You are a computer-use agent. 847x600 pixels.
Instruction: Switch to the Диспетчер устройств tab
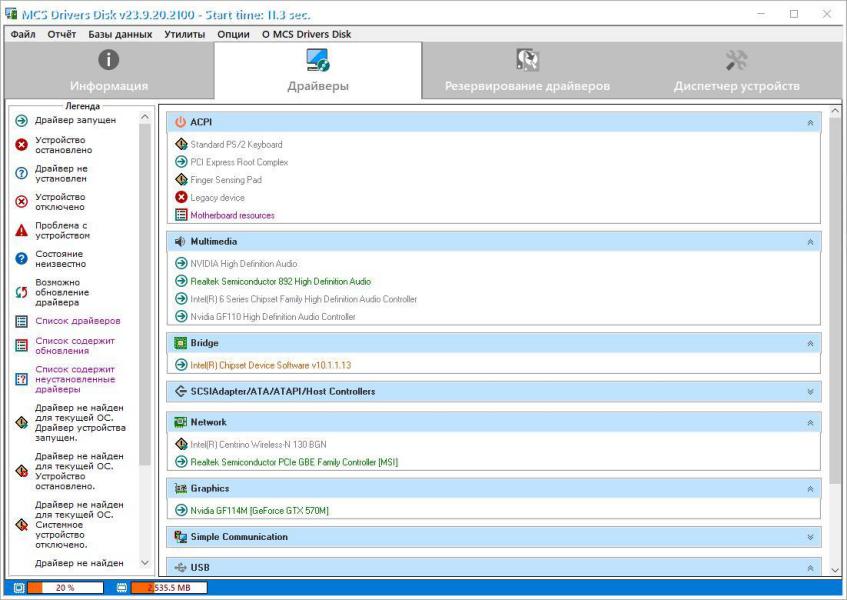pos(737,71)
